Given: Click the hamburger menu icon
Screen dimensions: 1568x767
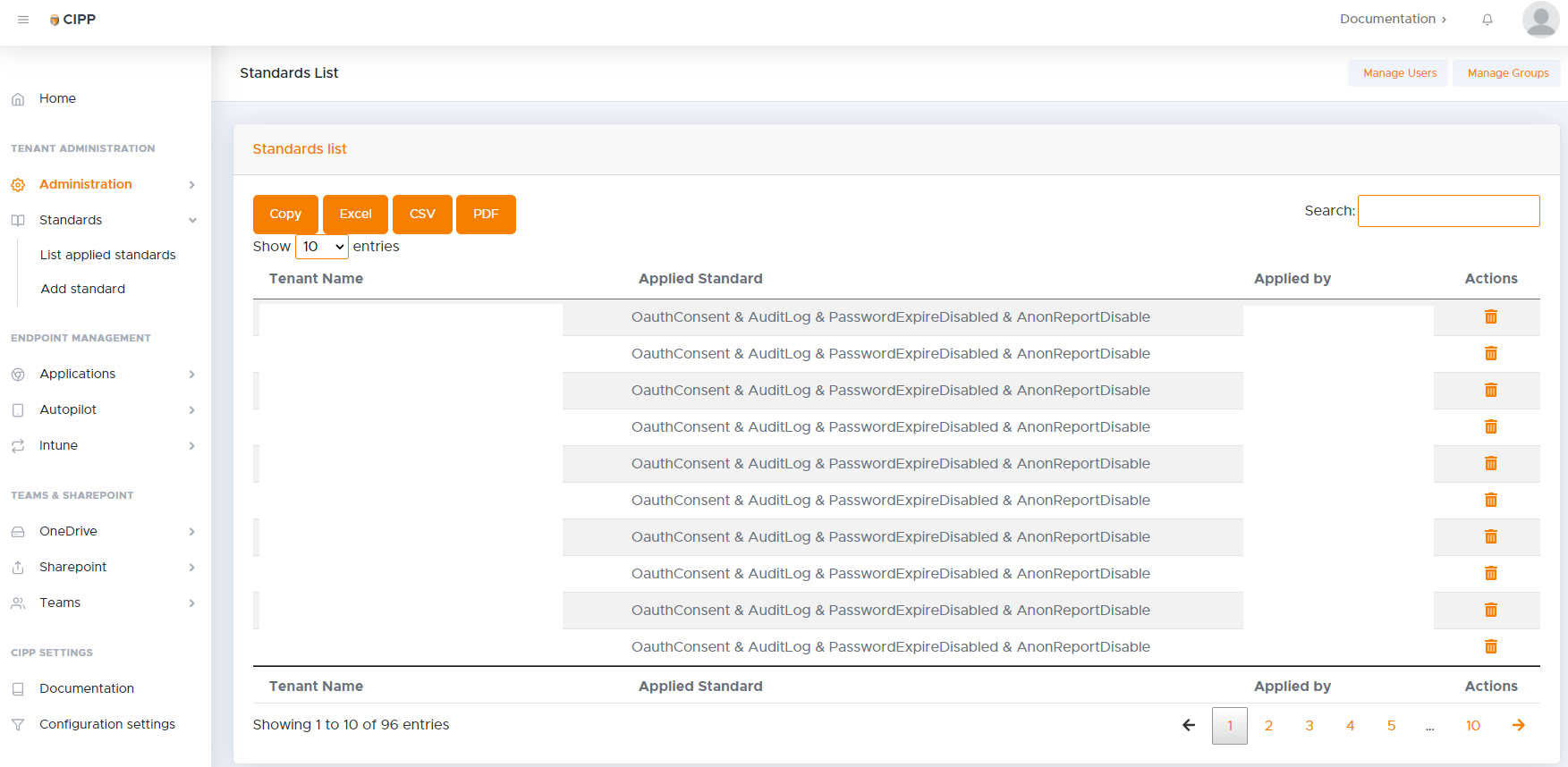Looking at the screenshot, I should tap(23, 20).
